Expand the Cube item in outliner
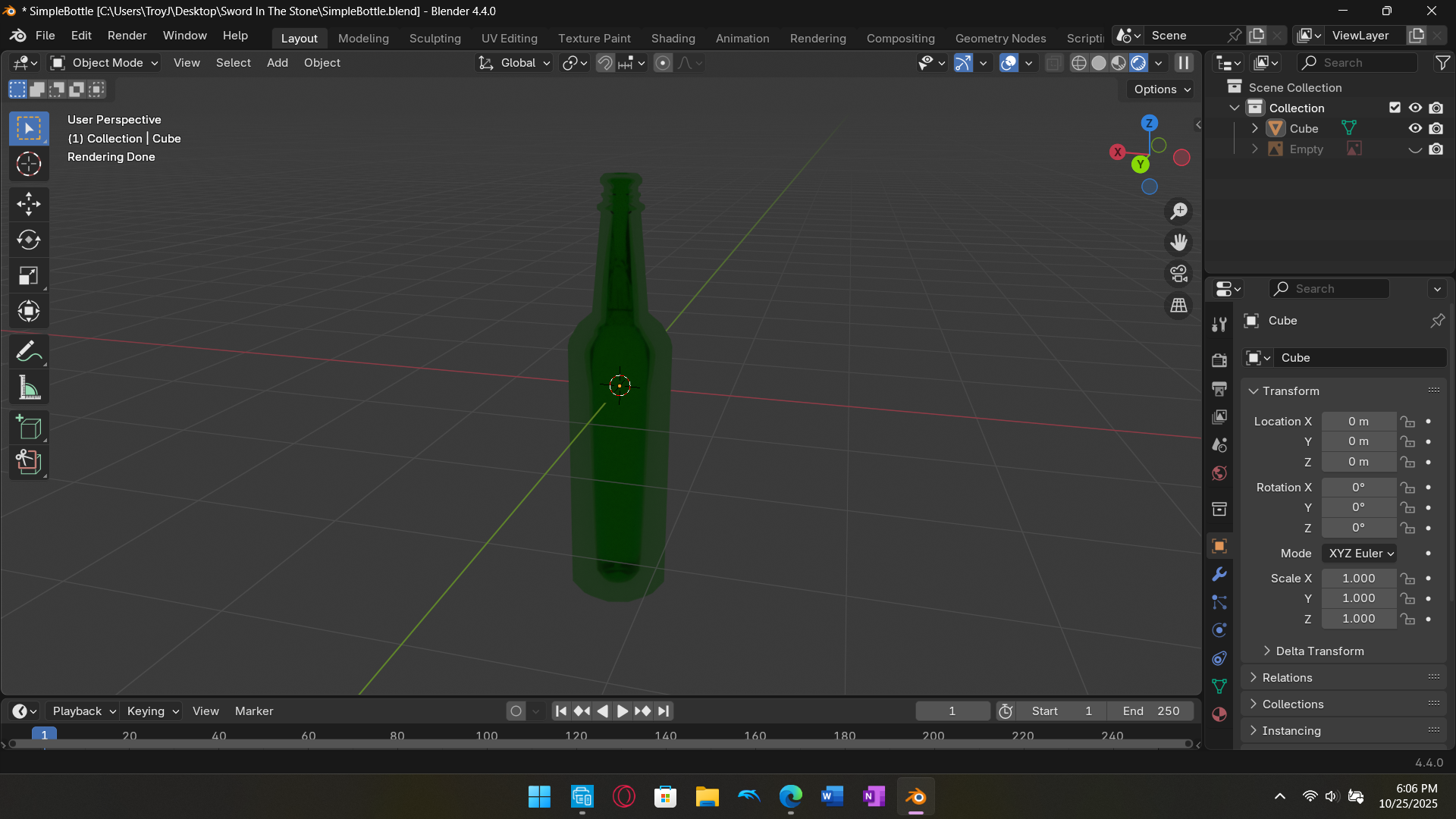Viewport: 1456px width, 819px height. coord(1255,128)
